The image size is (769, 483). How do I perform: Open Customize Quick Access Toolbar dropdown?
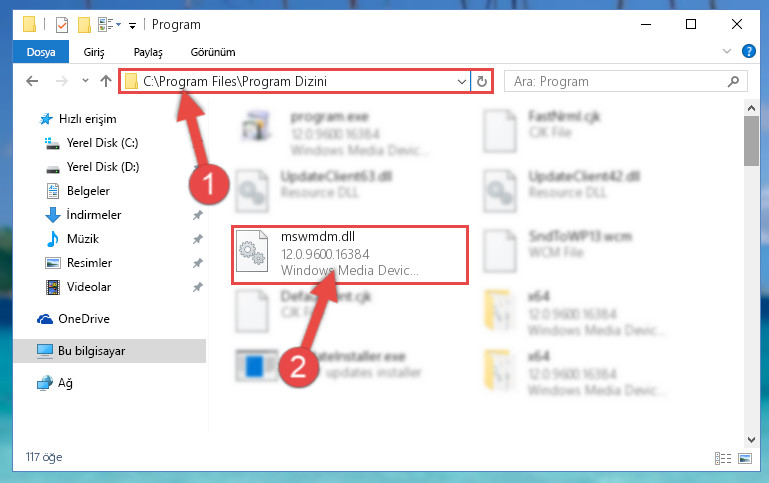pos(132,25)
